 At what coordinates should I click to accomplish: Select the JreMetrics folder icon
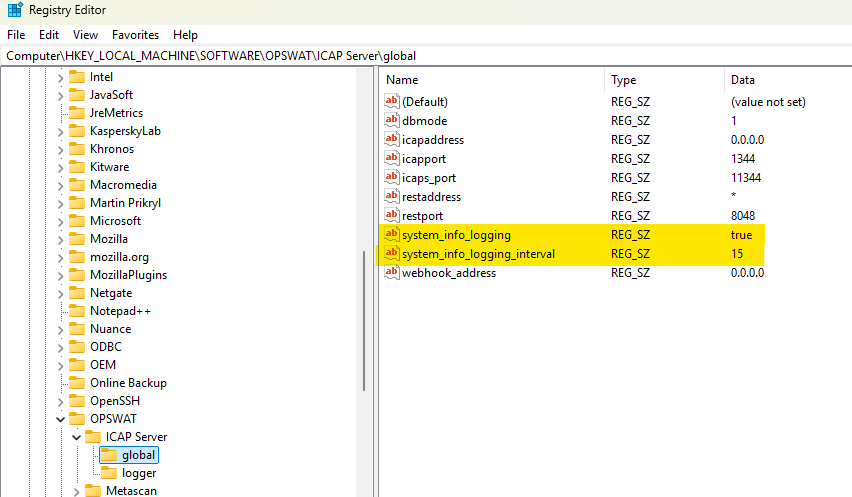pos(77,112)
